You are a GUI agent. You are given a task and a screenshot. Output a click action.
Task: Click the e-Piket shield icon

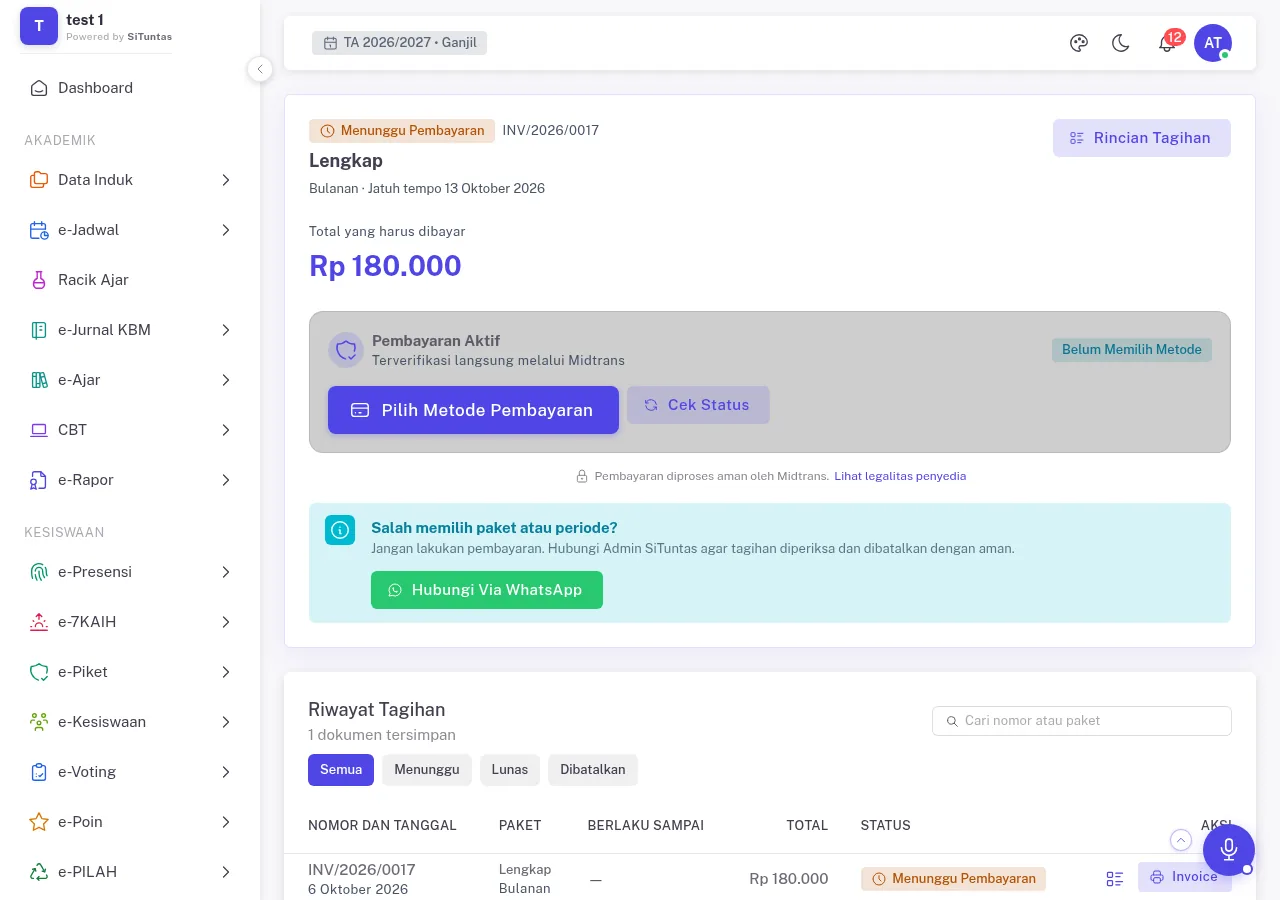tap(39, 672)
